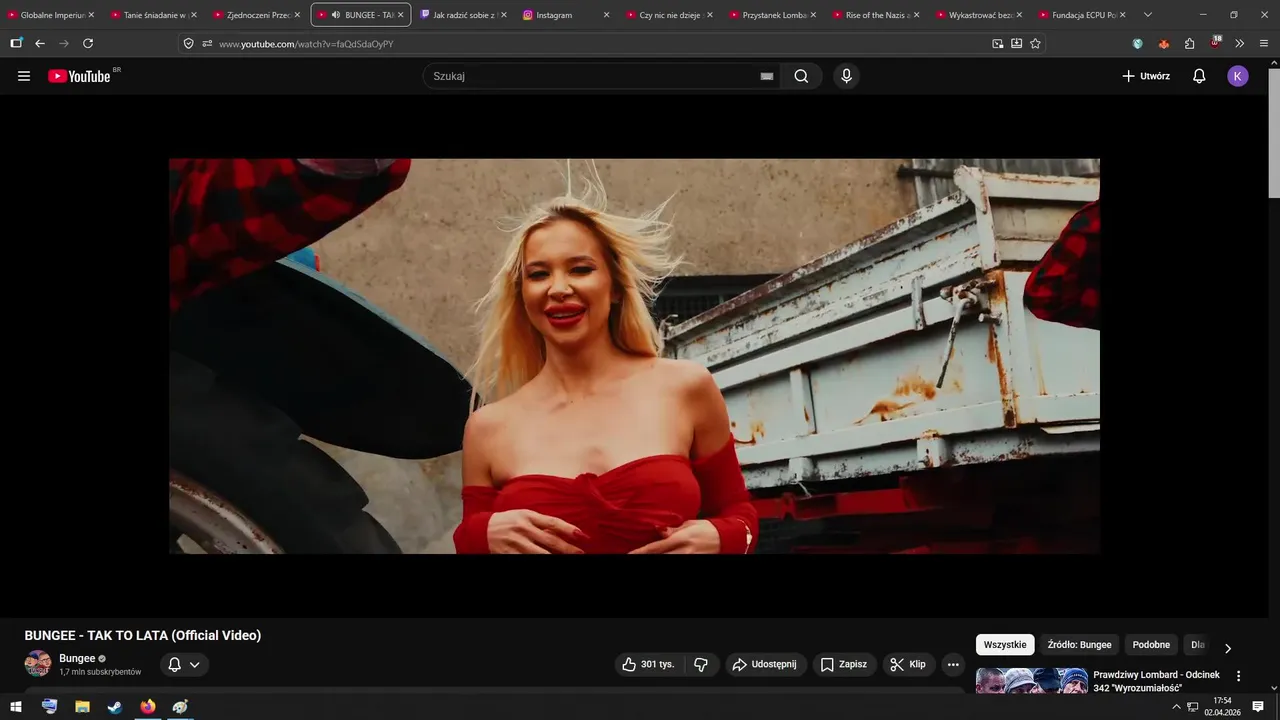The image size is (1280, 720).
Task: Click the Udostępnij share button
Action: [x=765, y=664]
